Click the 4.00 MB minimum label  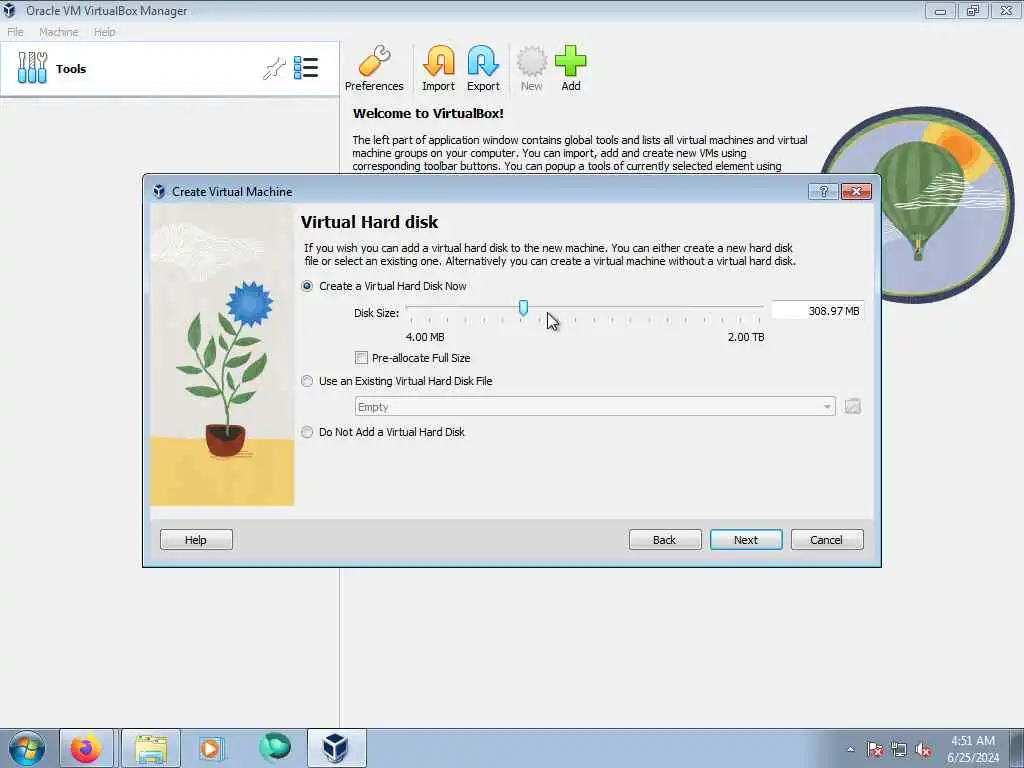pos(425,337)
